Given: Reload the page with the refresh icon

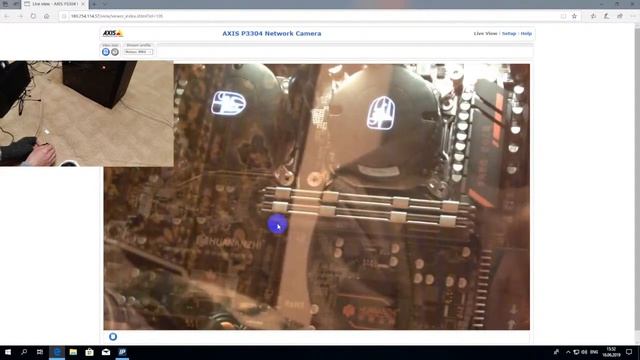Looking at the screenshot, I should [x=33, y=16].
